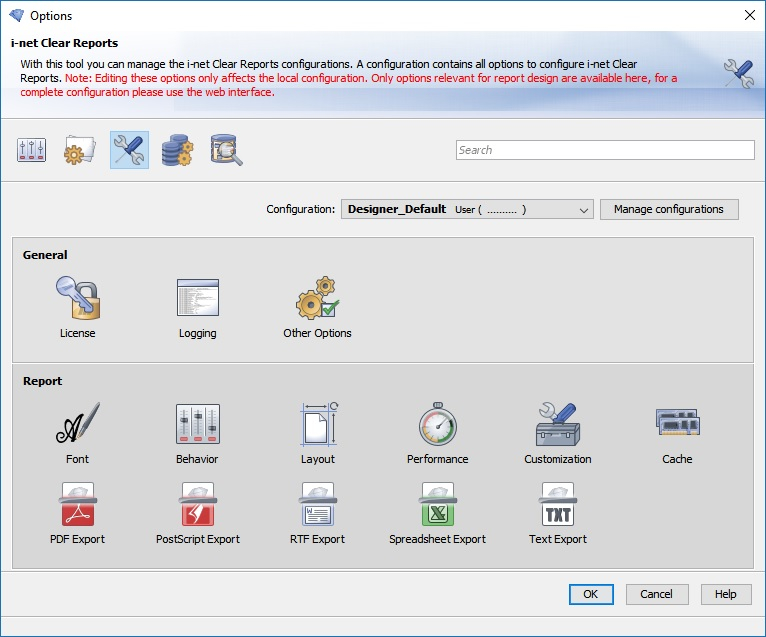Open License settings
Screen dimensions: 766x637
78,308
